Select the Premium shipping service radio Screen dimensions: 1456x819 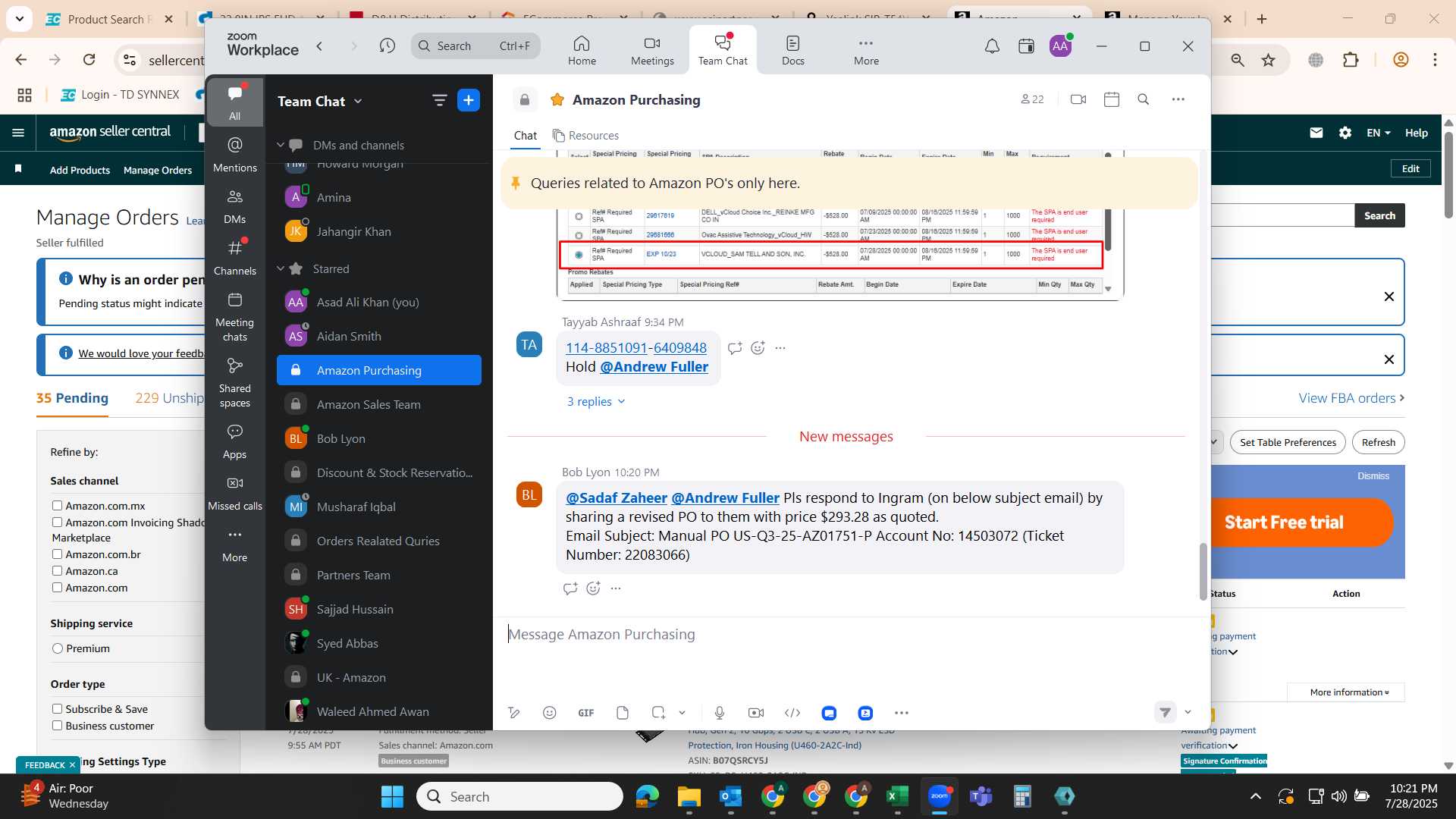[x=58, y=648]
